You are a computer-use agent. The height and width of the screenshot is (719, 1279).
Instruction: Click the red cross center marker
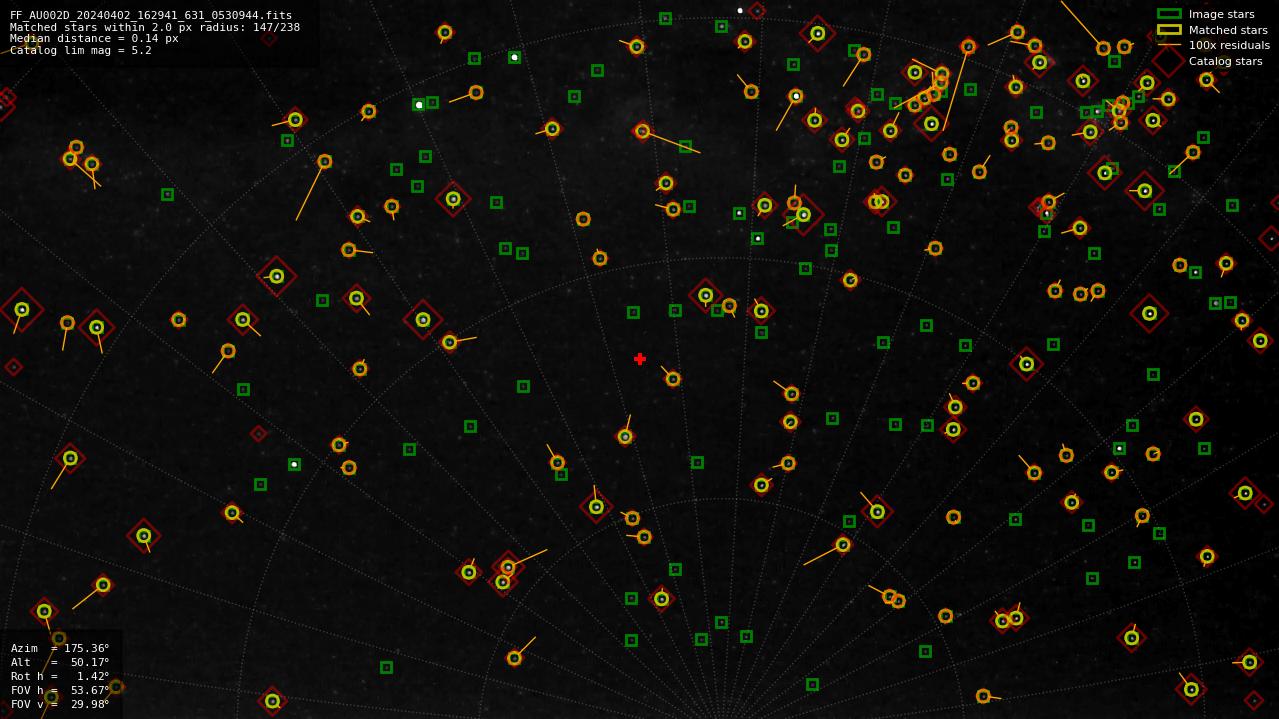pos(640,359)
